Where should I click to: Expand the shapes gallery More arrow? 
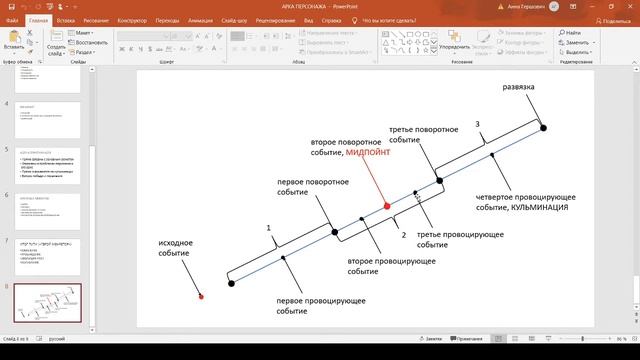point(434,51)
